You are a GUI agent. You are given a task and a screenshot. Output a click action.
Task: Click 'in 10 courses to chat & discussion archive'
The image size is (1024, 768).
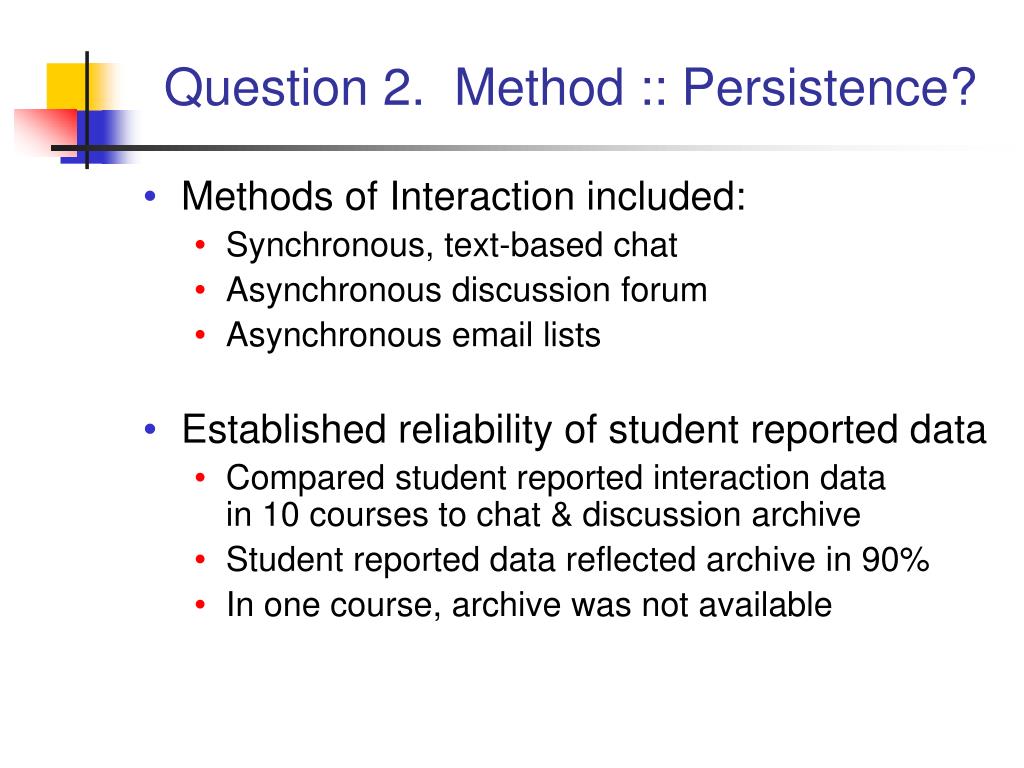543,515
